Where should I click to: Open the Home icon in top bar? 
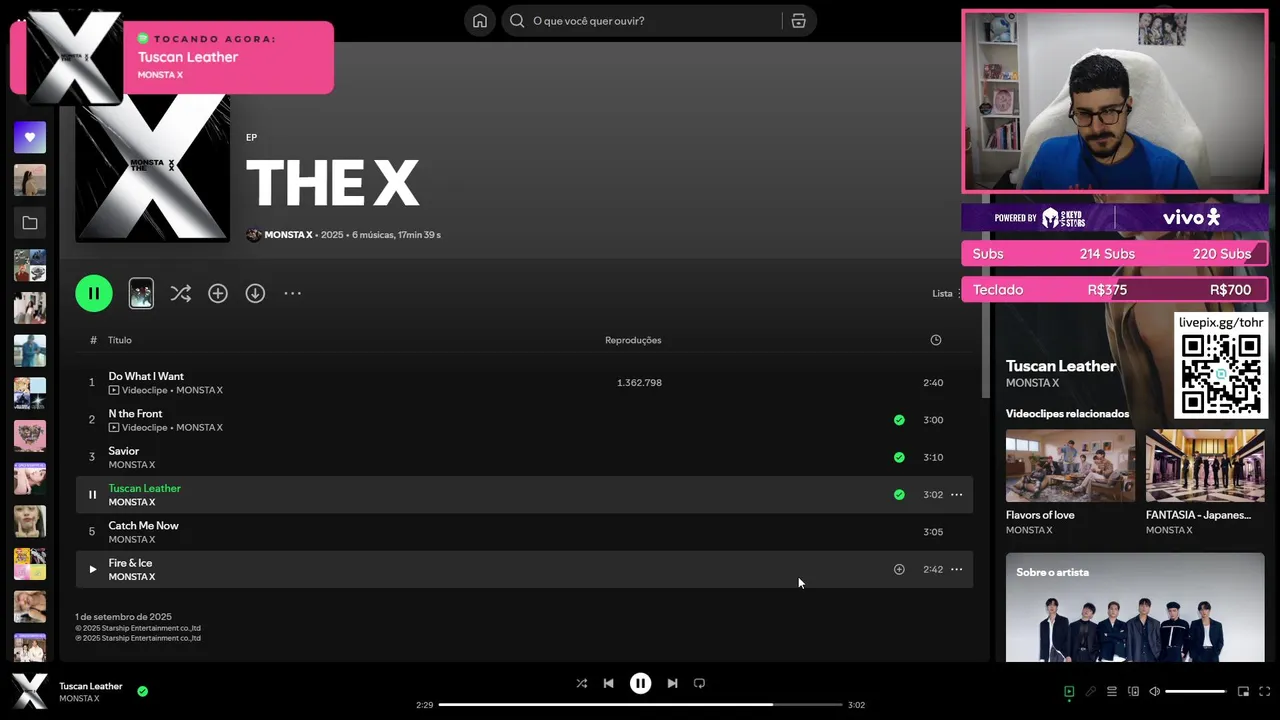tap(480, 21)
